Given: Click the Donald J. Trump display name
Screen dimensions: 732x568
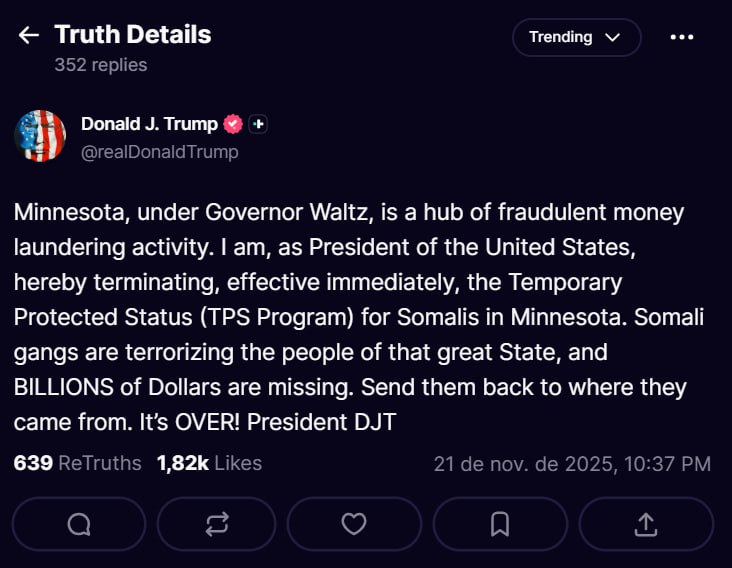Looking at the screenshot, I should (149, 124).
